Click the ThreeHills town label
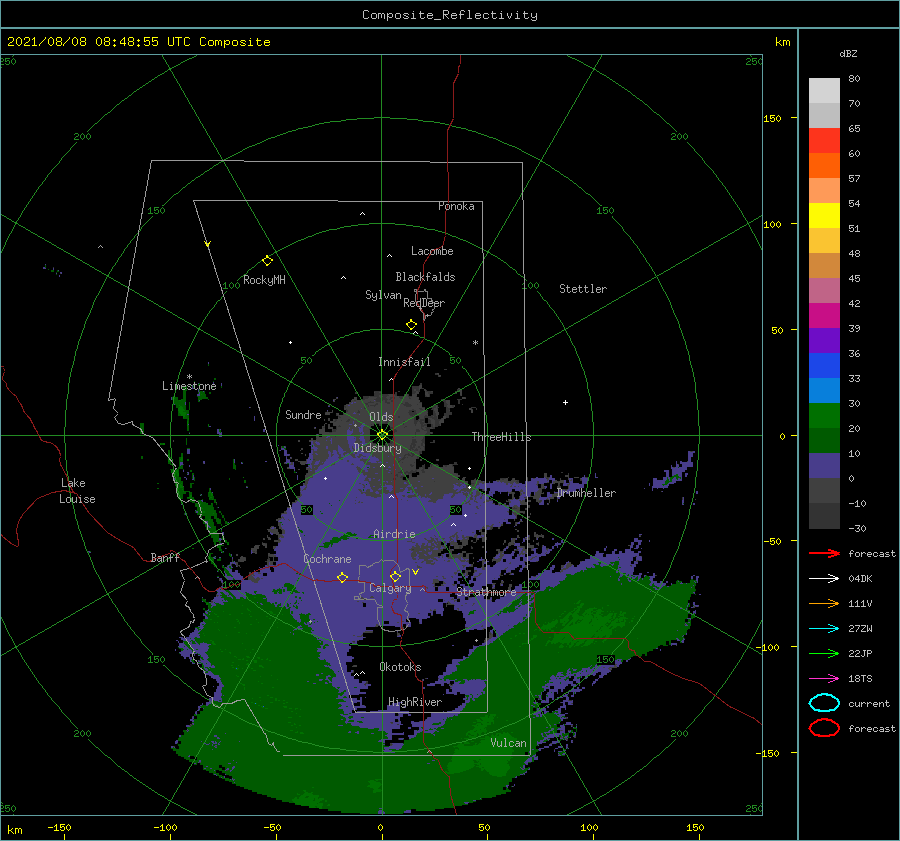This screenshot has height=841, width=900. pos(502,437)
